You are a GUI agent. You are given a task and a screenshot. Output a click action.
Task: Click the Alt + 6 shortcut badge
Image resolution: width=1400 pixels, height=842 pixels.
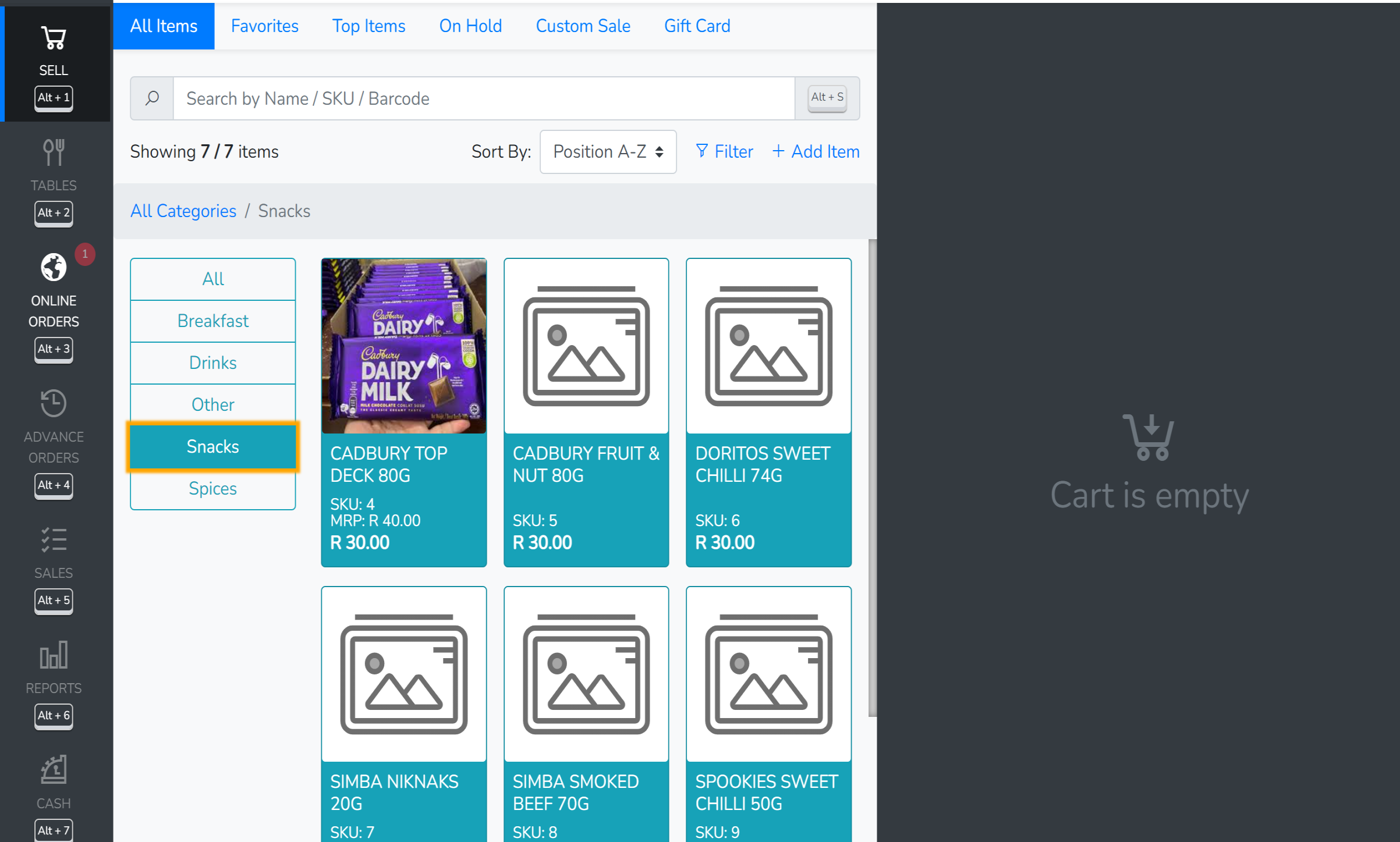tap(54, 716)
